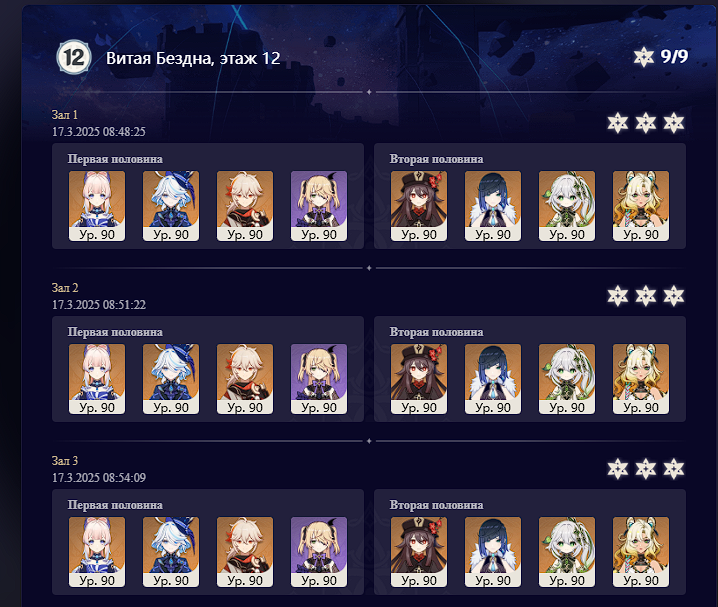
Task: Click the last star of Зал 3 rating
Action: tap(674, 469)
